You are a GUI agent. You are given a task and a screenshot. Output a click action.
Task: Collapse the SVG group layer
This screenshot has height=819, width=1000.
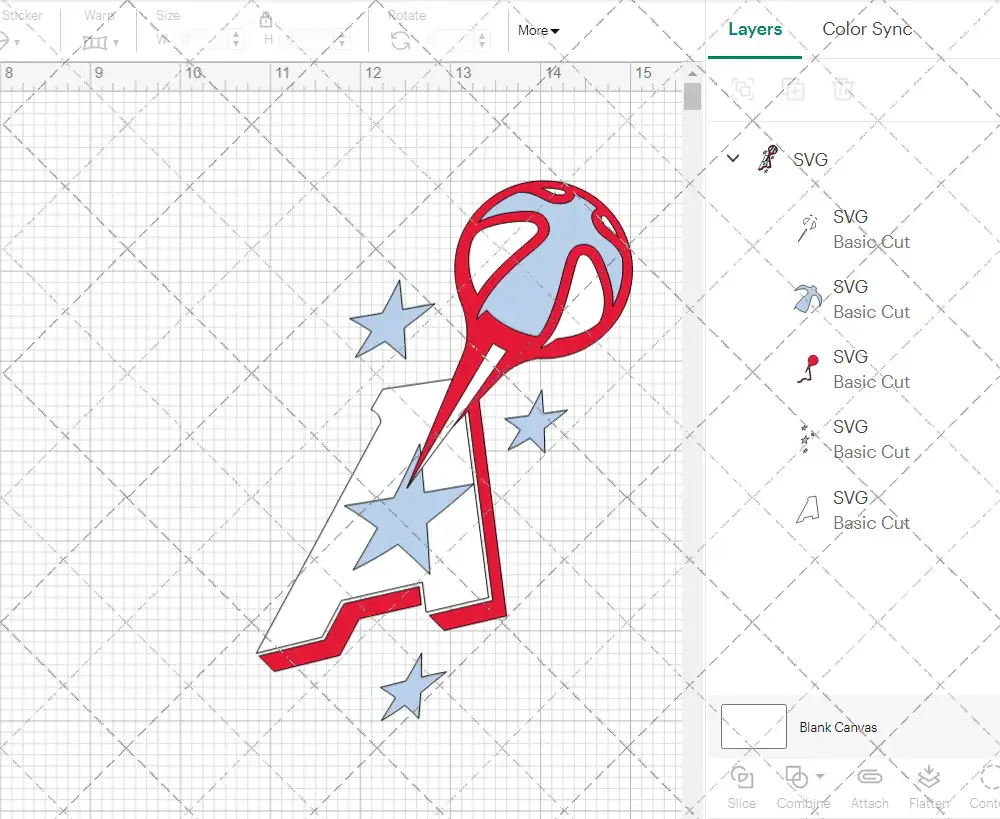pos(733,158)
